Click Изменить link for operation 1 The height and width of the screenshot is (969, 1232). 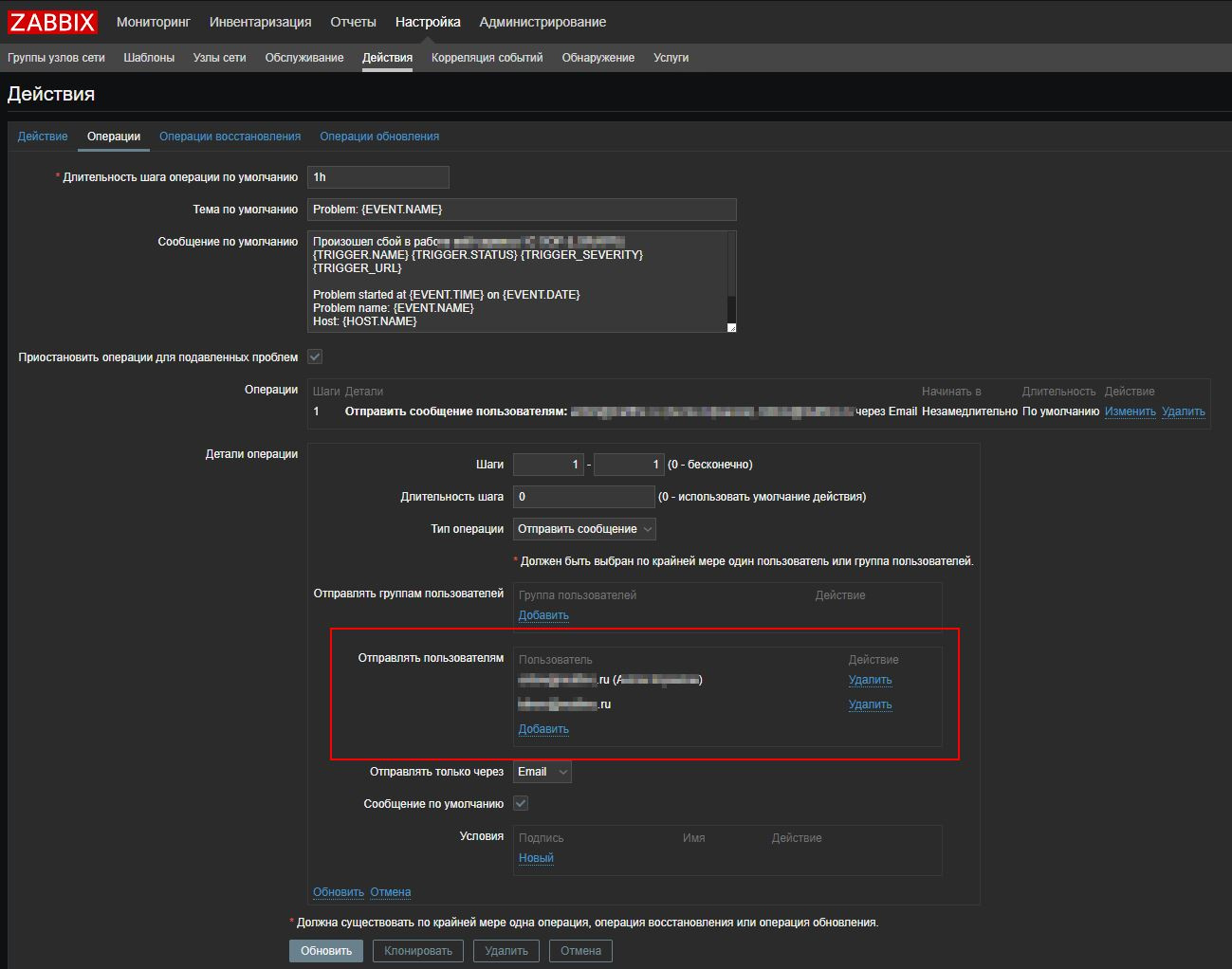[1130, 411]
